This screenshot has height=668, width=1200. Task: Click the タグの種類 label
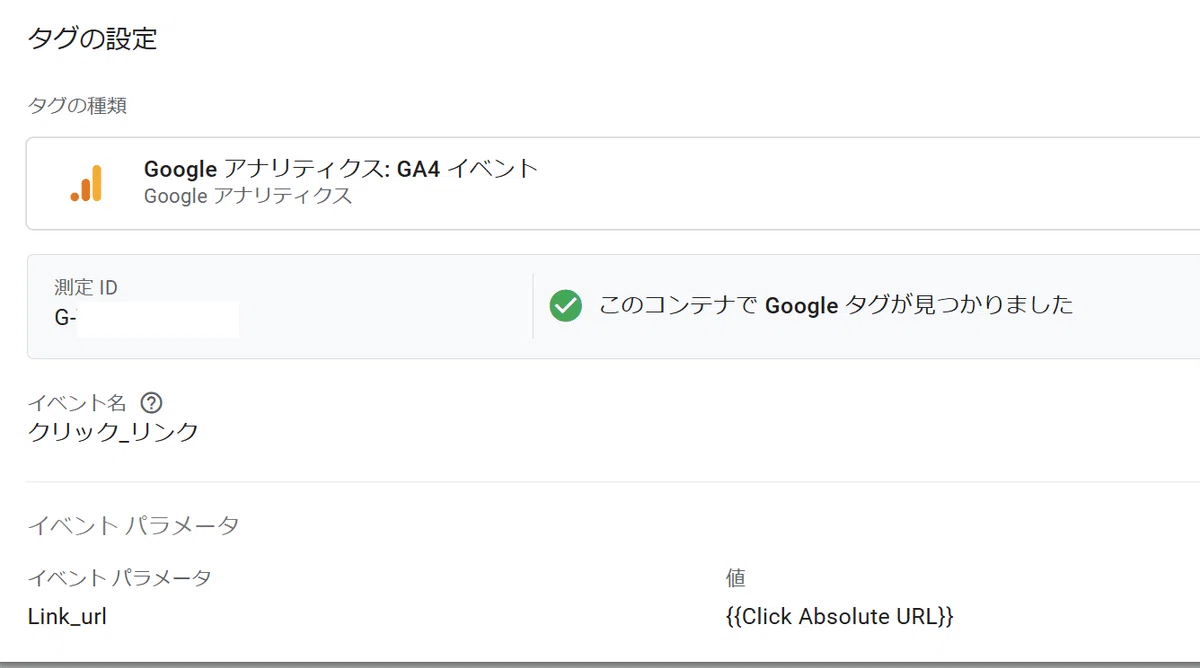pyautogui.click(x=77, y=106)
